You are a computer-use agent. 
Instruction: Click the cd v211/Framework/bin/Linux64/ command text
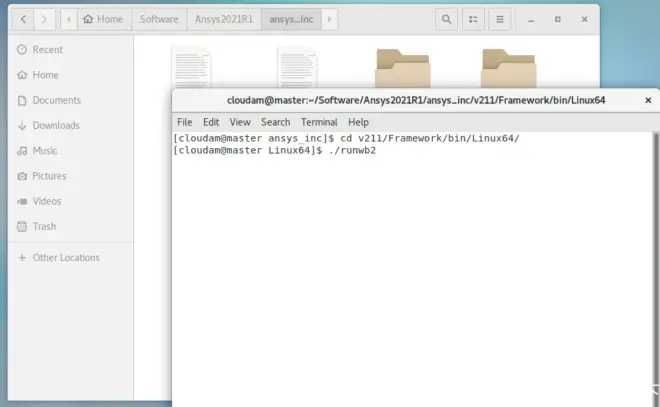point(430,138)
